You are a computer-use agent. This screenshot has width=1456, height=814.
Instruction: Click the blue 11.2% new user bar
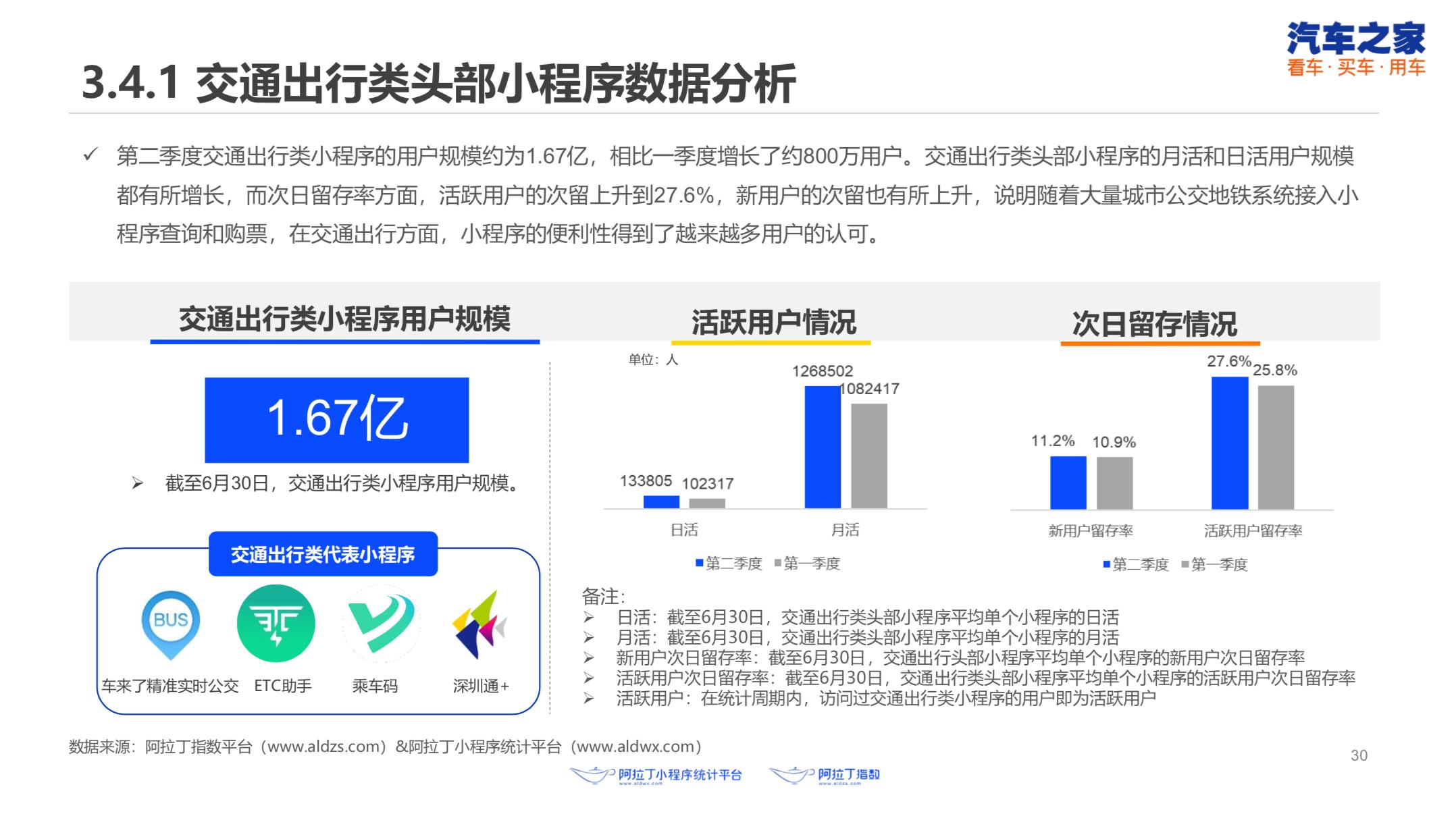pyautogui.click(x=1068, y=483)
